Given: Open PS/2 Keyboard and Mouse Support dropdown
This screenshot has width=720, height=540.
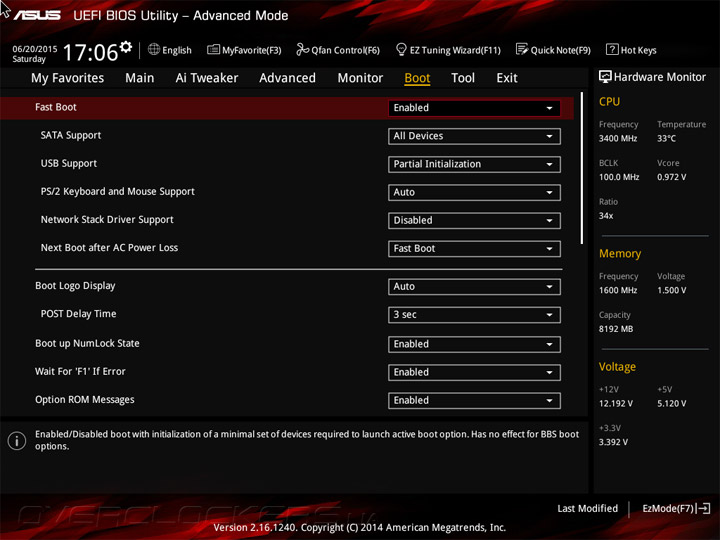Looking at the screenshot, I should click(474, 192).
